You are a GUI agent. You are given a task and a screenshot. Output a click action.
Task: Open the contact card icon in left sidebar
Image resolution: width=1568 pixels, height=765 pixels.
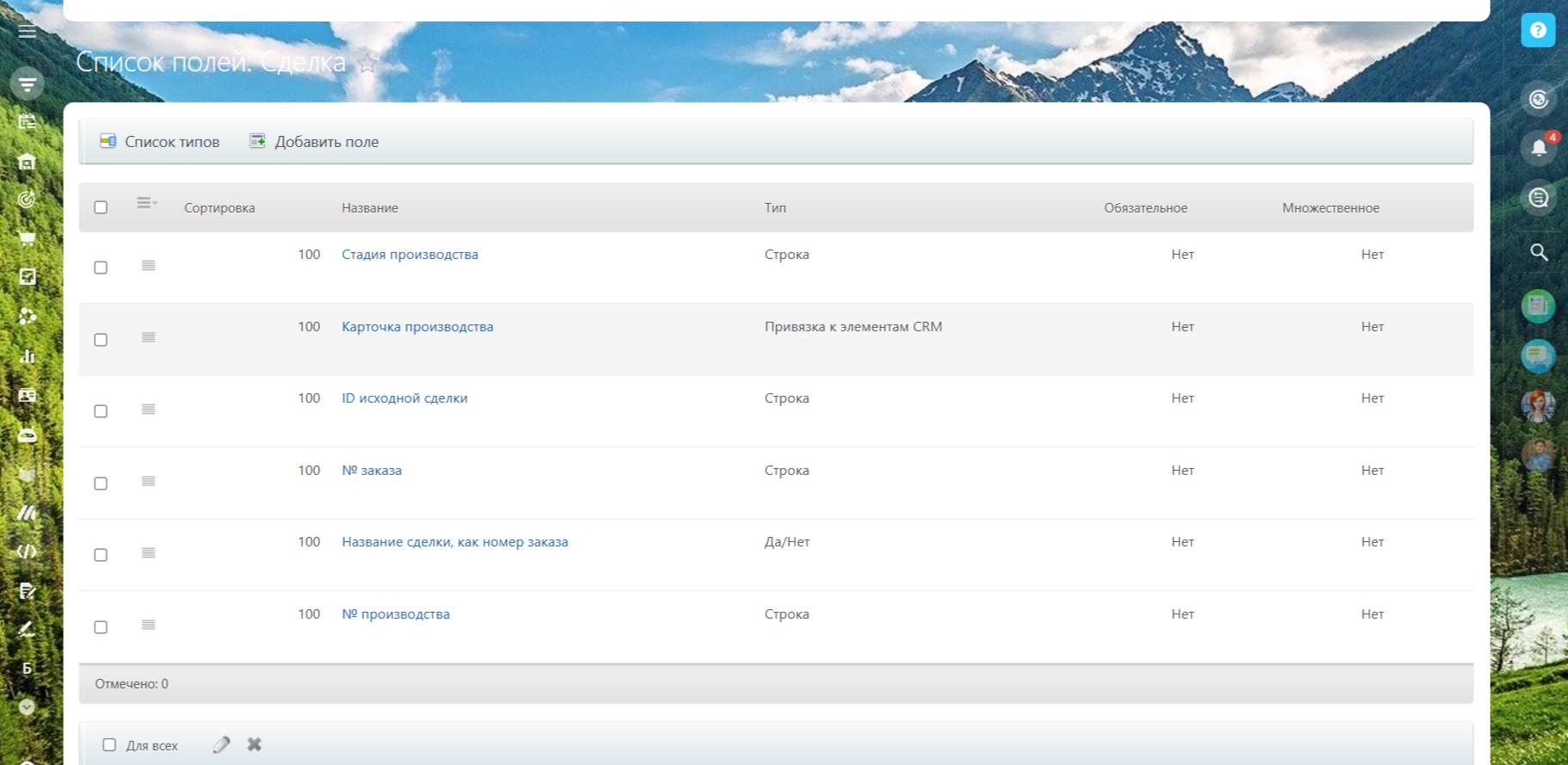[x=28, y=395]
